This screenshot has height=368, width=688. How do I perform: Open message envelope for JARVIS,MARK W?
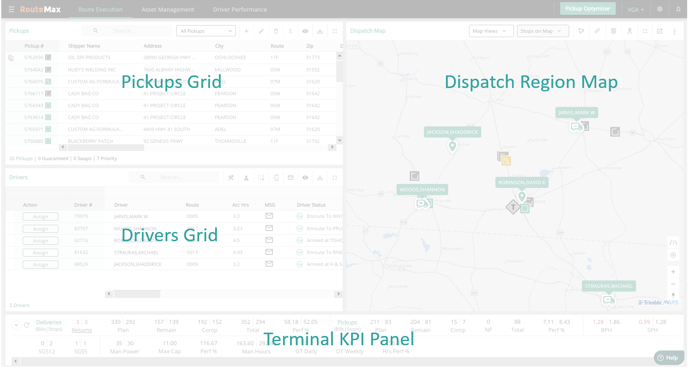click(x=269, y=216)
